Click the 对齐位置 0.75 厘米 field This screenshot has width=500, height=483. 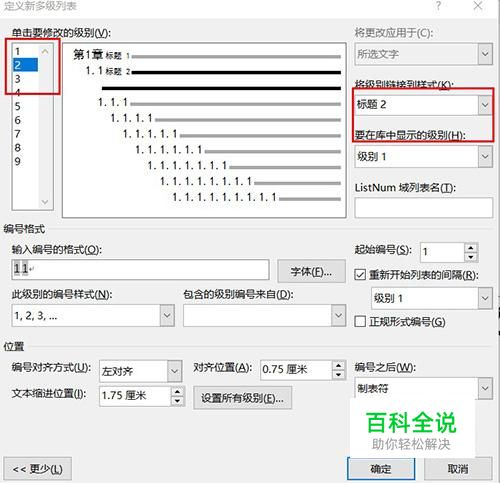[296, 370]
